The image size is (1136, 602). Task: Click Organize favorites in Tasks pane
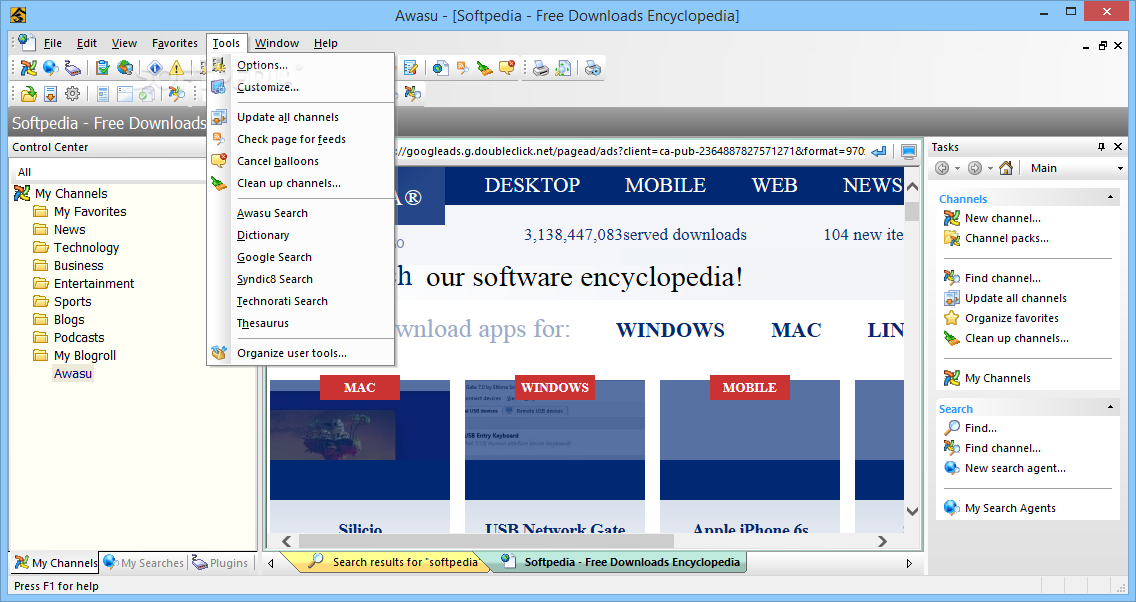point(1011,318)
